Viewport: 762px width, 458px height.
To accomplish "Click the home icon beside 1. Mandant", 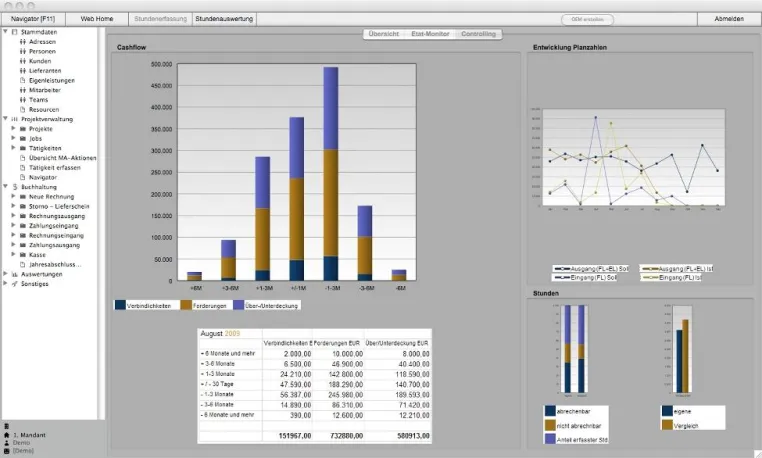I will 6,435.
